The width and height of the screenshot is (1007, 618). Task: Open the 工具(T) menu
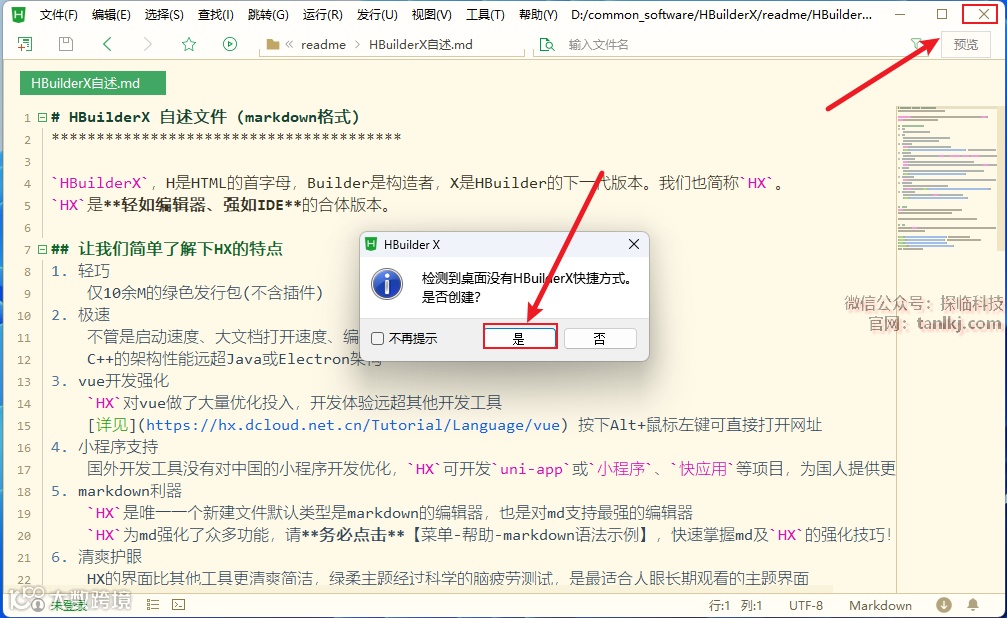[x=485, y=14]
